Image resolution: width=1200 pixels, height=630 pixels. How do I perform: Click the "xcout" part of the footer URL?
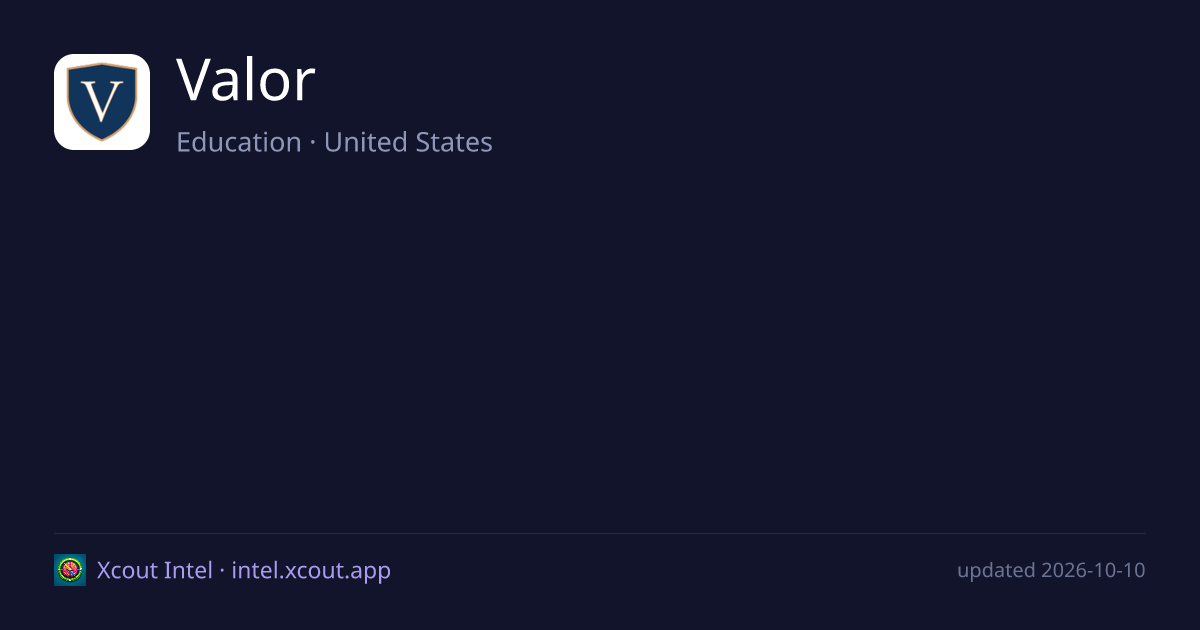[x=308, y=572]
